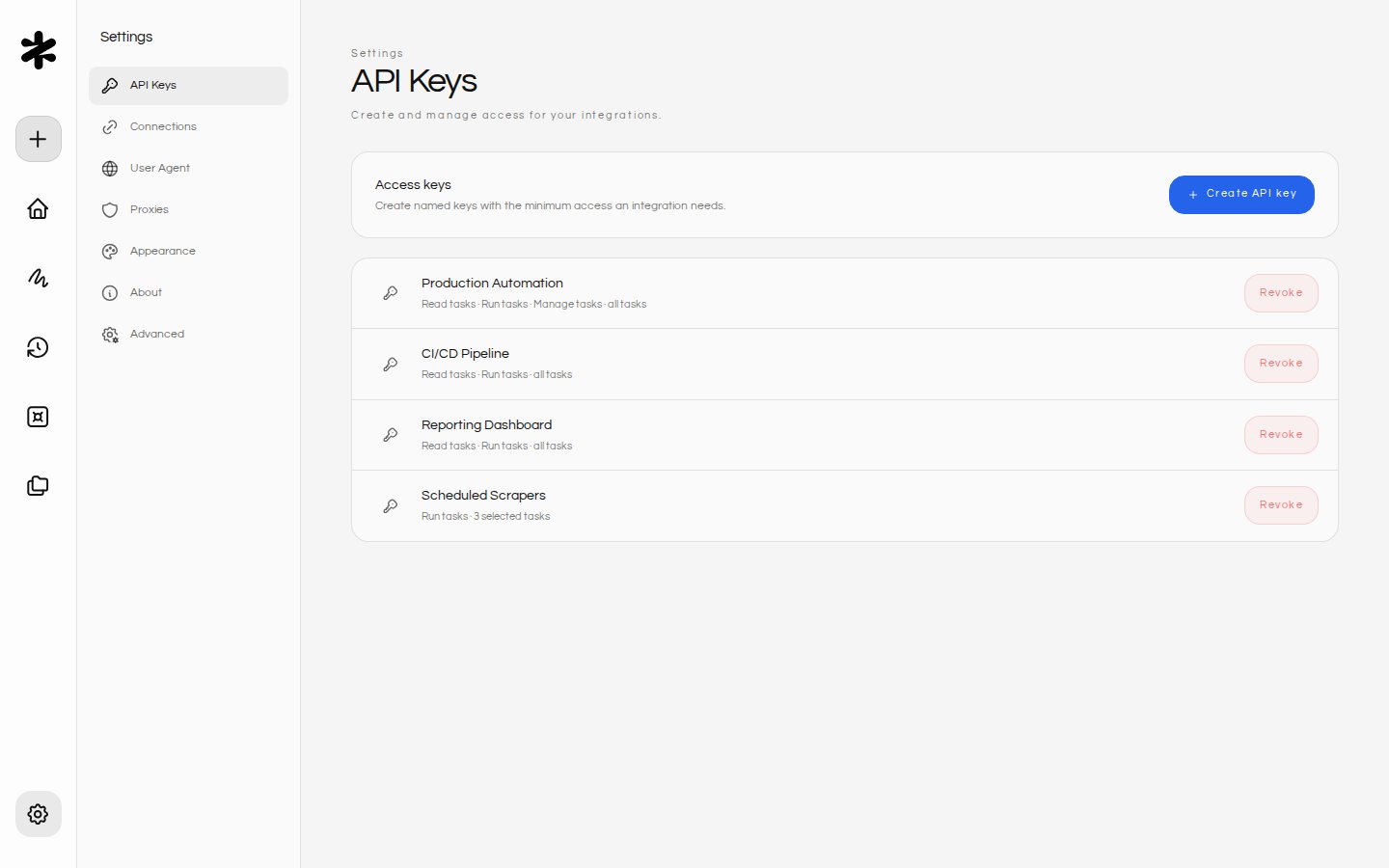Revoke the Reporting Dashboard key
1389x868 pixels.
point(1281,435)
